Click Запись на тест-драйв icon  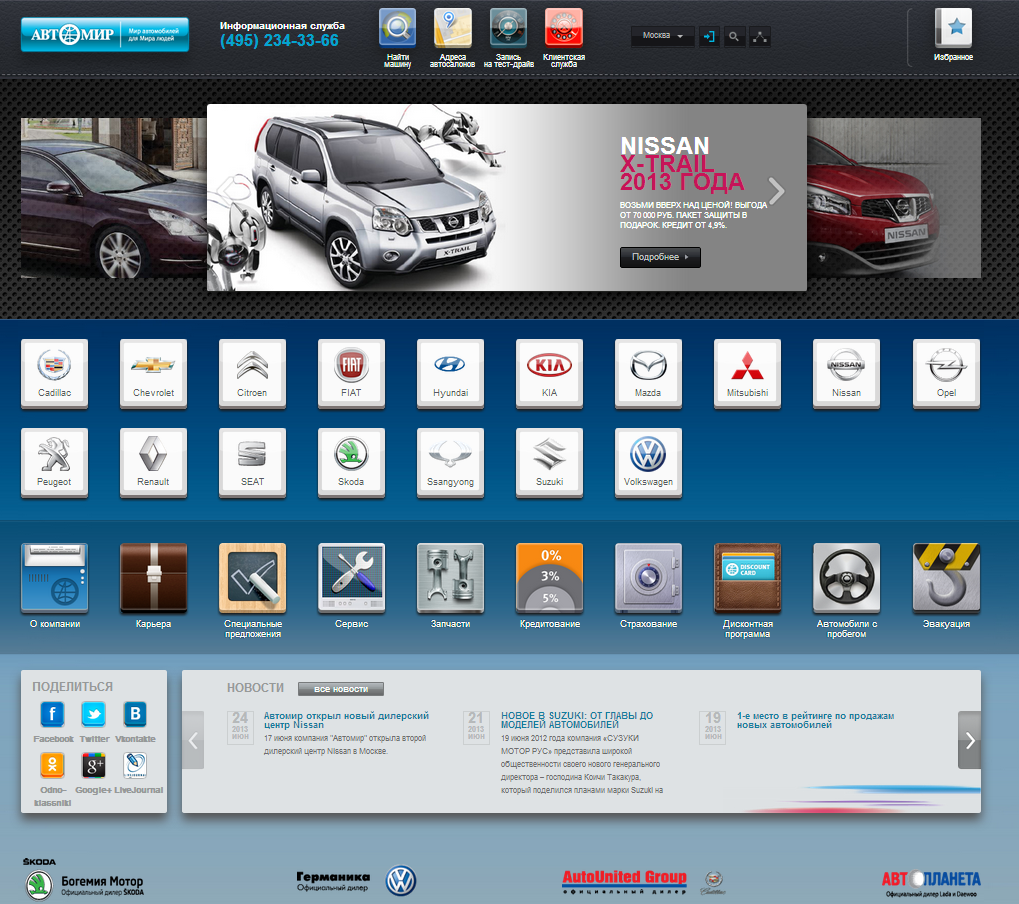tap(508, 29)
